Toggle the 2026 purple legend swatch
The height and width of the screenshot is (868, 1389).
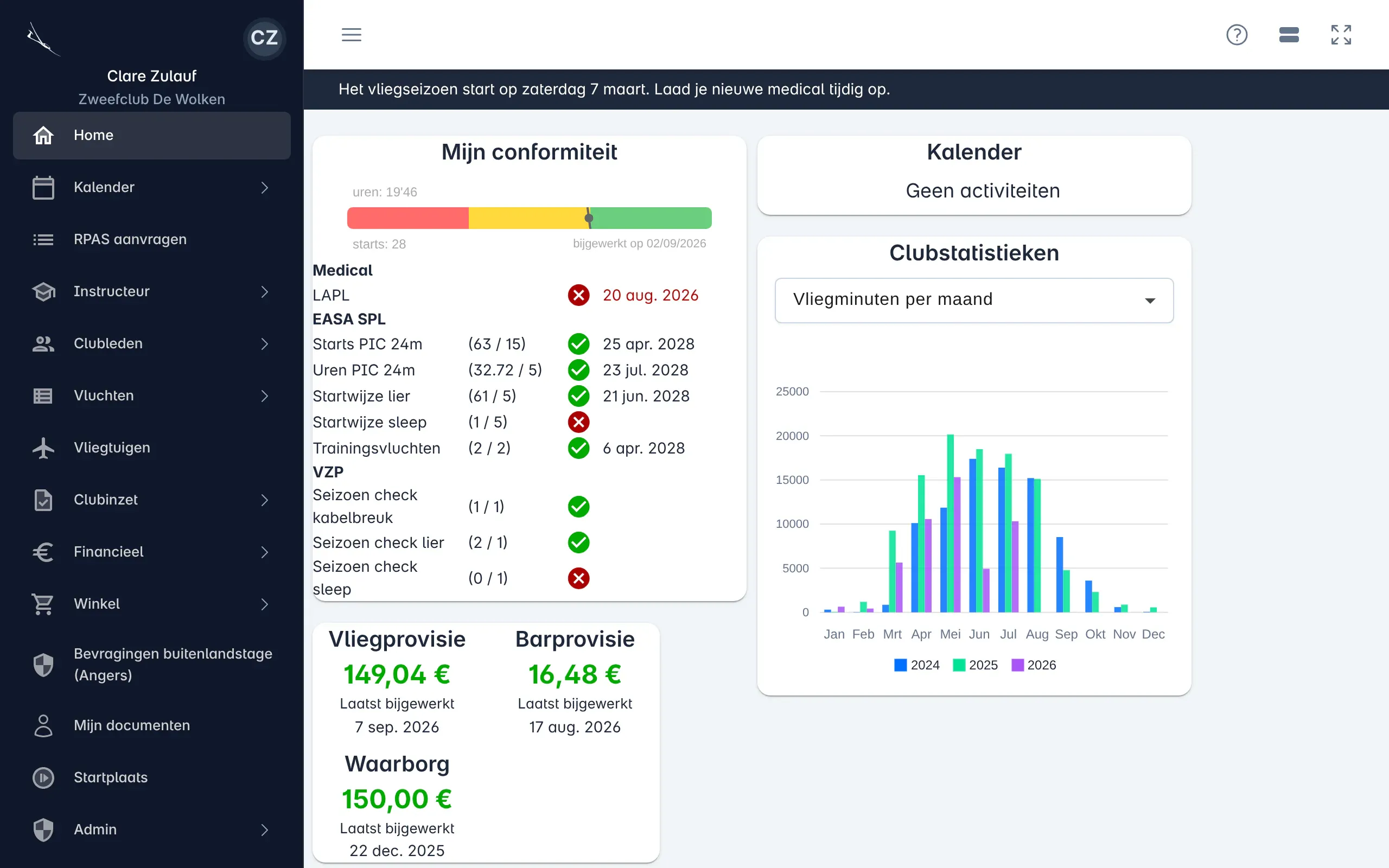tap(1017, 665)
